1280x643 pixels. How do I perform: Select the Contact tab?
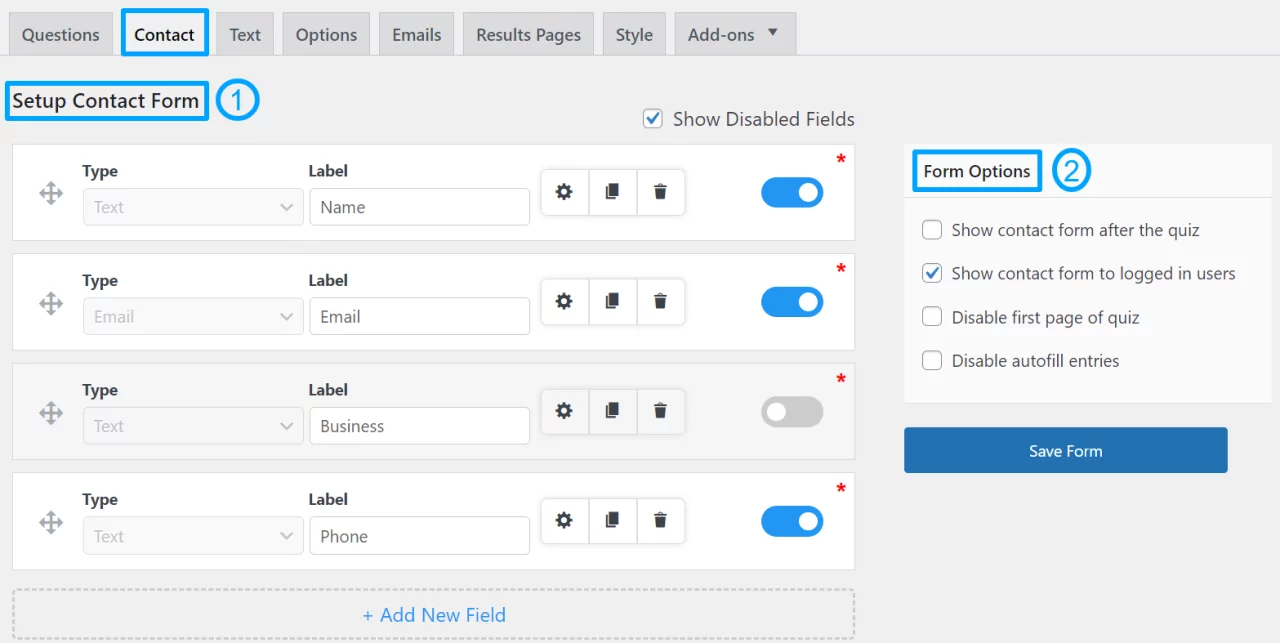point(165,34)
